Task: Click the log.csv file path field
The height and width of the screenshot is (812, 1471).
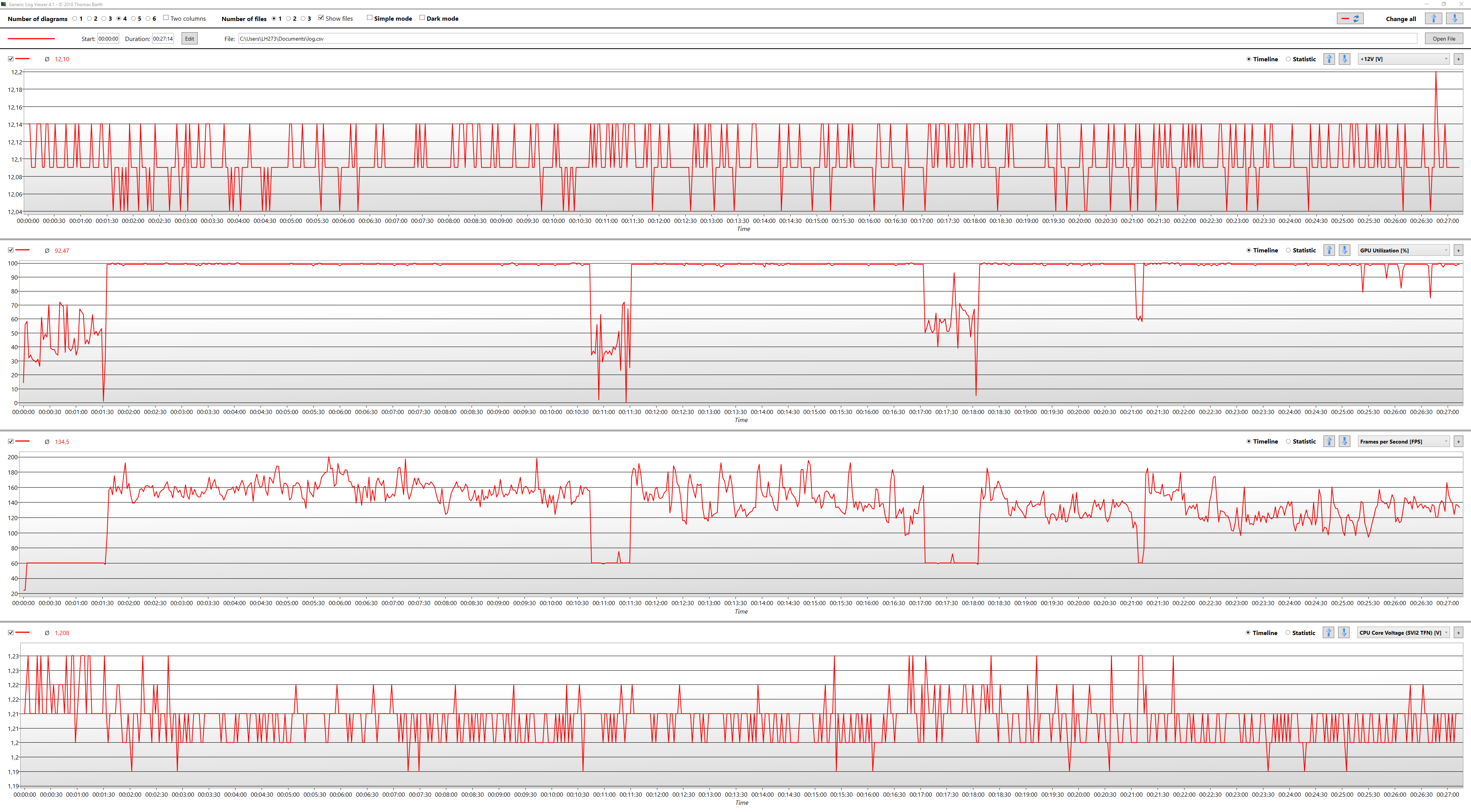Action: click(x=827, y=39)
